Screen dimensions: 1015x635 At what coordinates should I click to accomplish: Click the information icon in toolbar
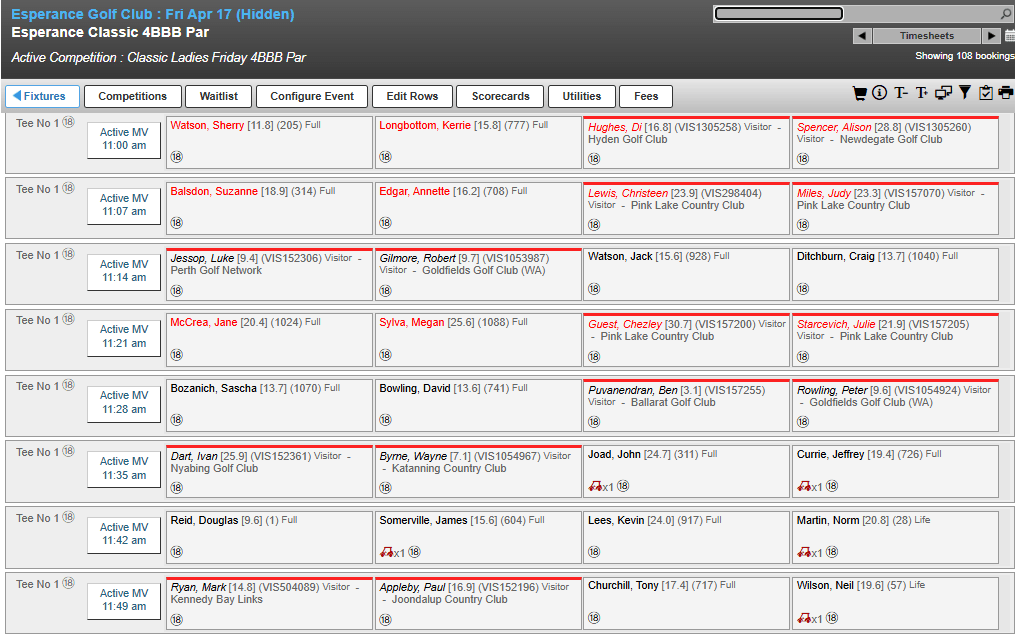click(x=880, y=93)
